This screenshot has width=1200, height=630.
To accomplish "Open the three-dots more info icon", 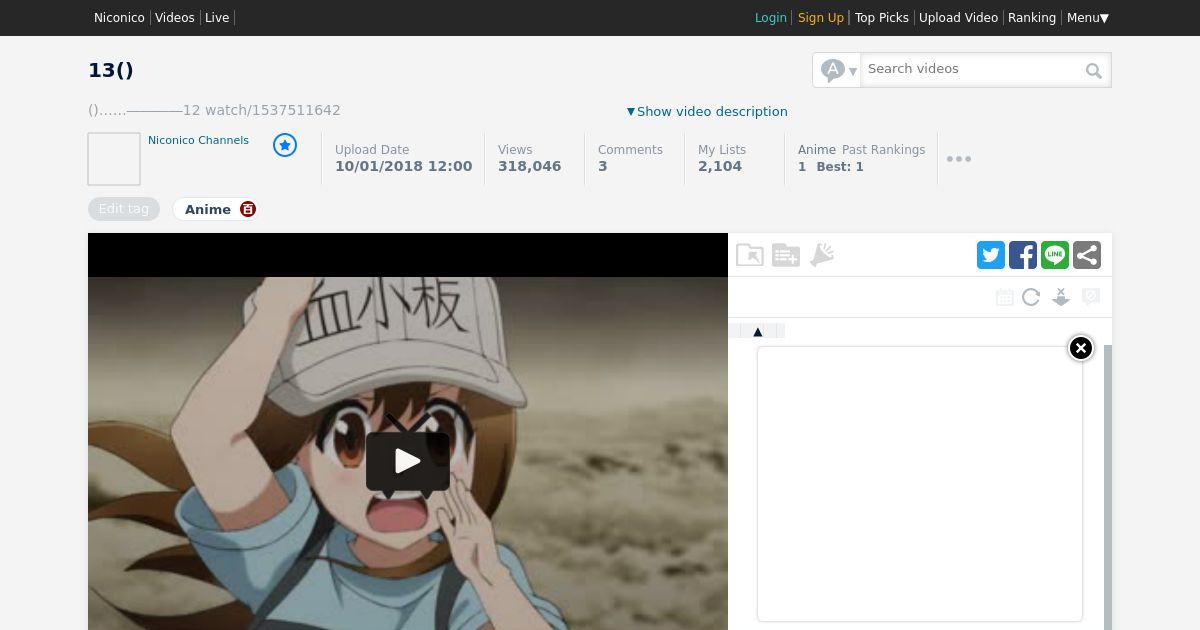I will coord(959,159).
